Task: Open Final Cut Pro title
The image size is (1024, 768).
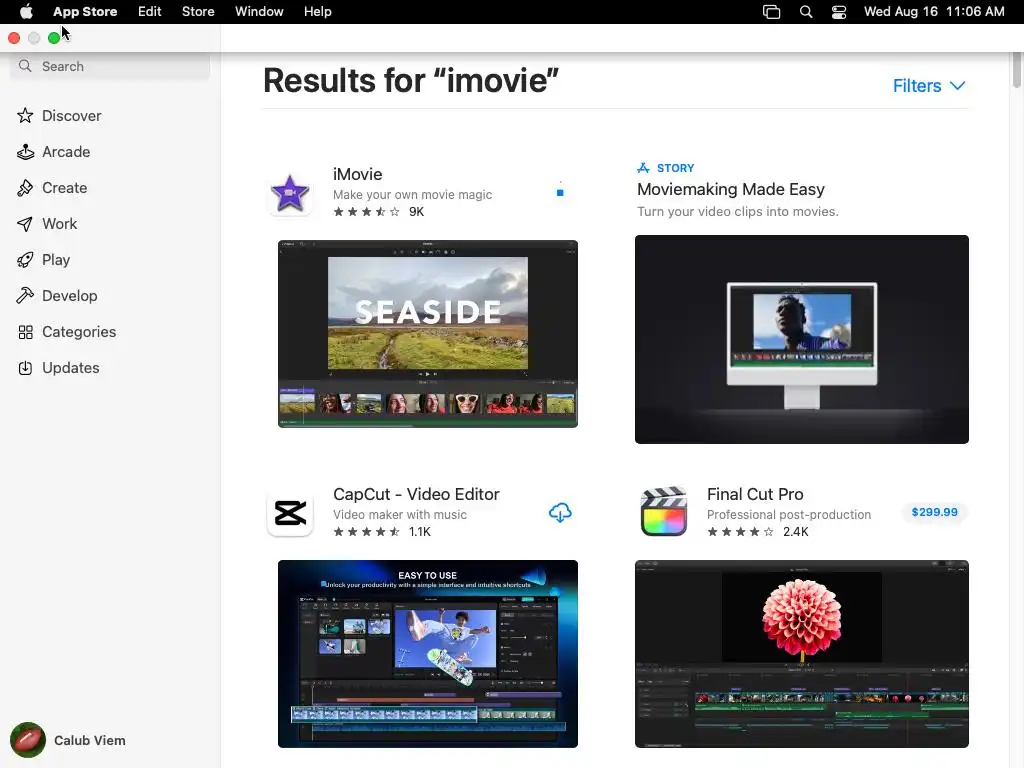Action: 755,494
